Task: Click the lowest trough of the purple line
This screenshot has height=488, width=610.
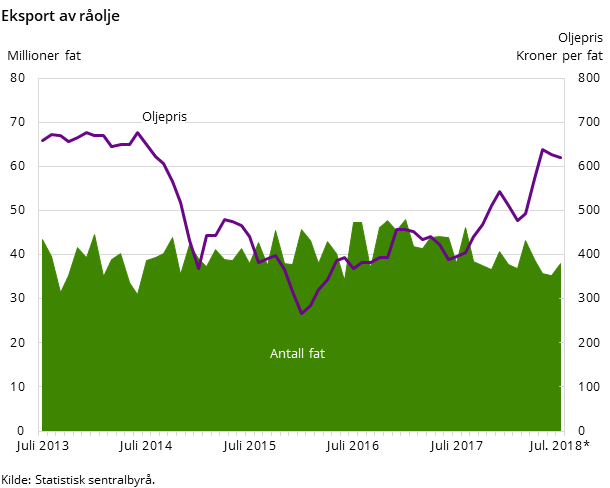Action: coord(301,314)
